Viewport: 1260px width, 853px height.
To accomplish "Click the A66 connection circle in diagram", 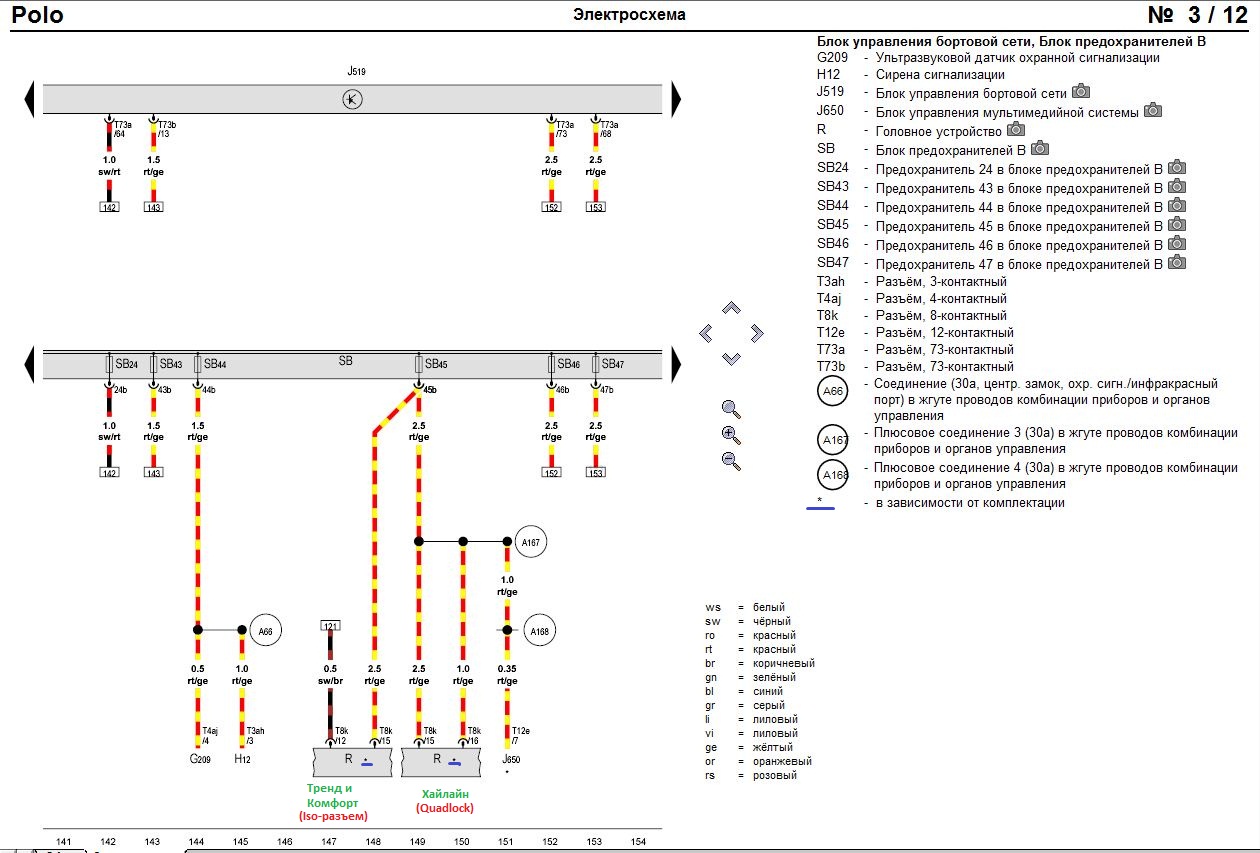I will point(265,631).
